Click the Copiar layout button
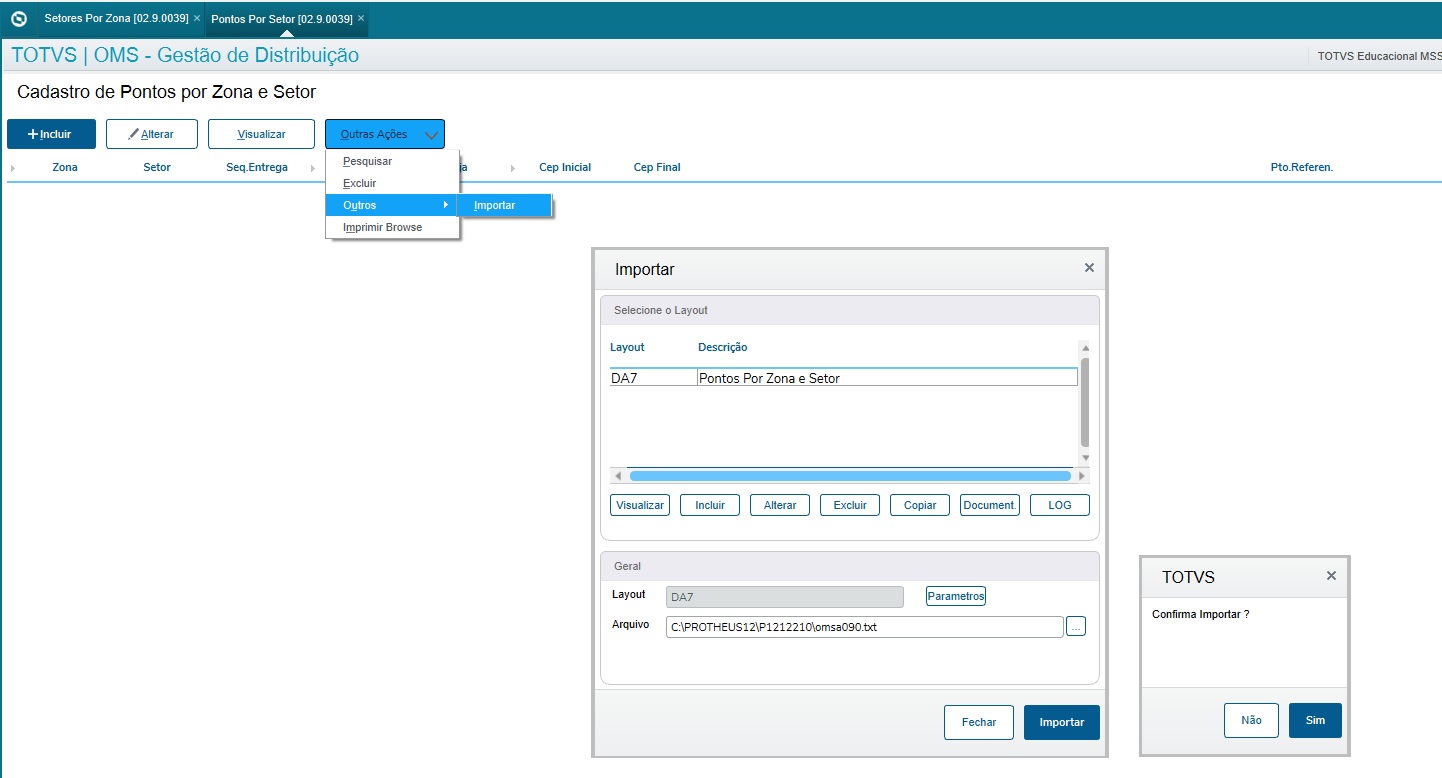The image size is (1442, 778). [920, 505]
